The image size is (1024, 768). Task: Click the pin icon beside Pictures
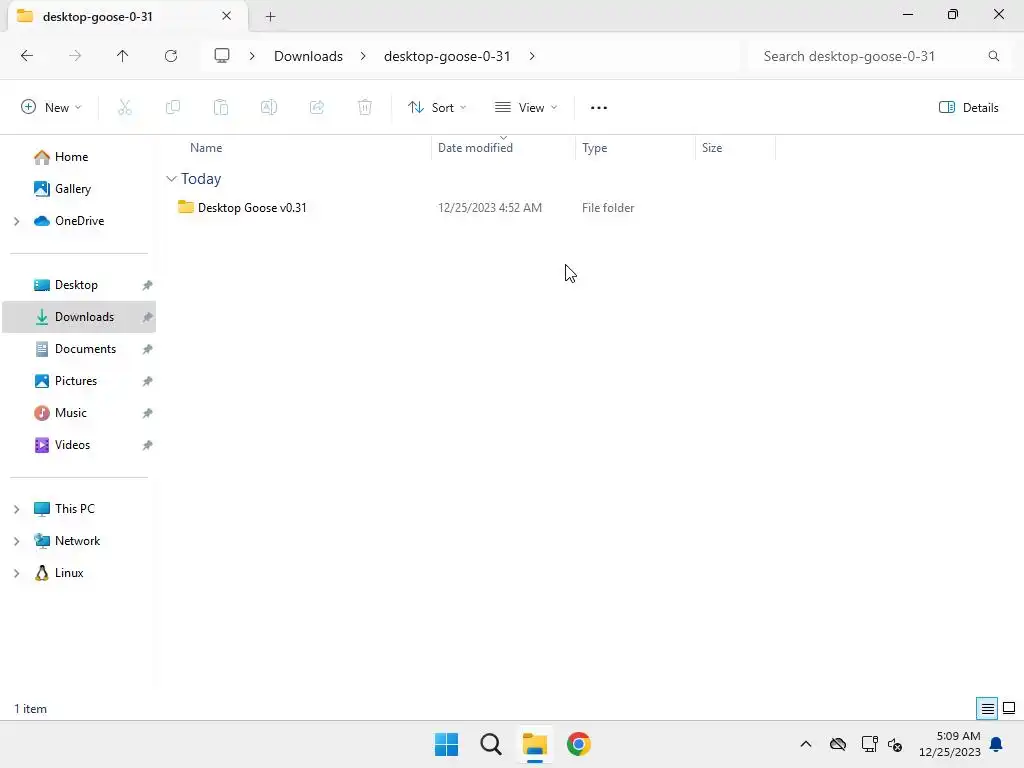tap(148, 381)
